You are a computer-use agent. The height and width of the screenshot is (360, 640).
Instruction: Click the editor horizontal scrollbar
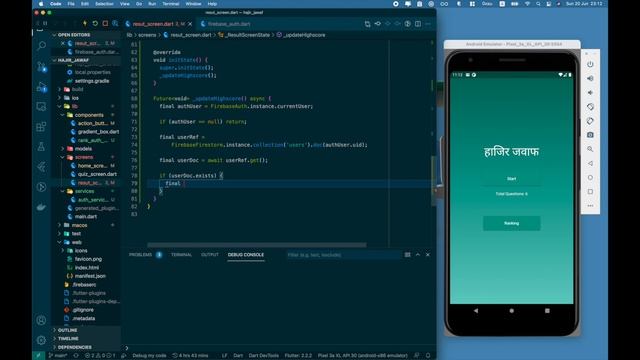click(257, 245)
